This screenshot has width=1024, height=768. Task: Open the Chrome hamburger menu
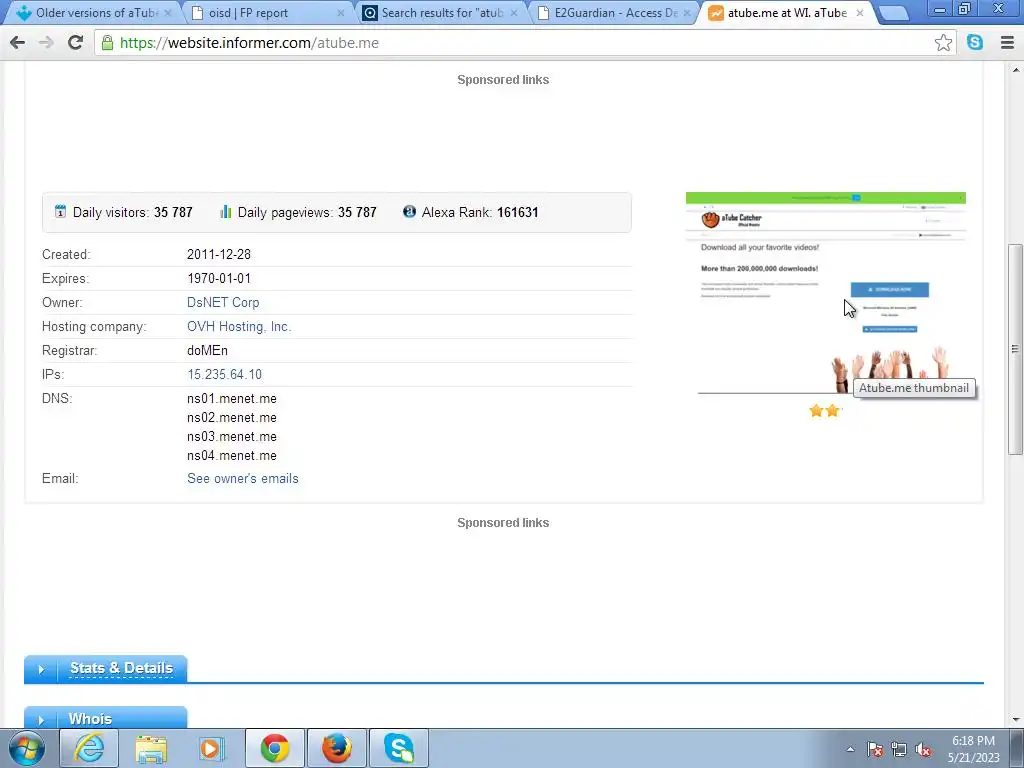pyautogui.click(x=1007, y=42)
